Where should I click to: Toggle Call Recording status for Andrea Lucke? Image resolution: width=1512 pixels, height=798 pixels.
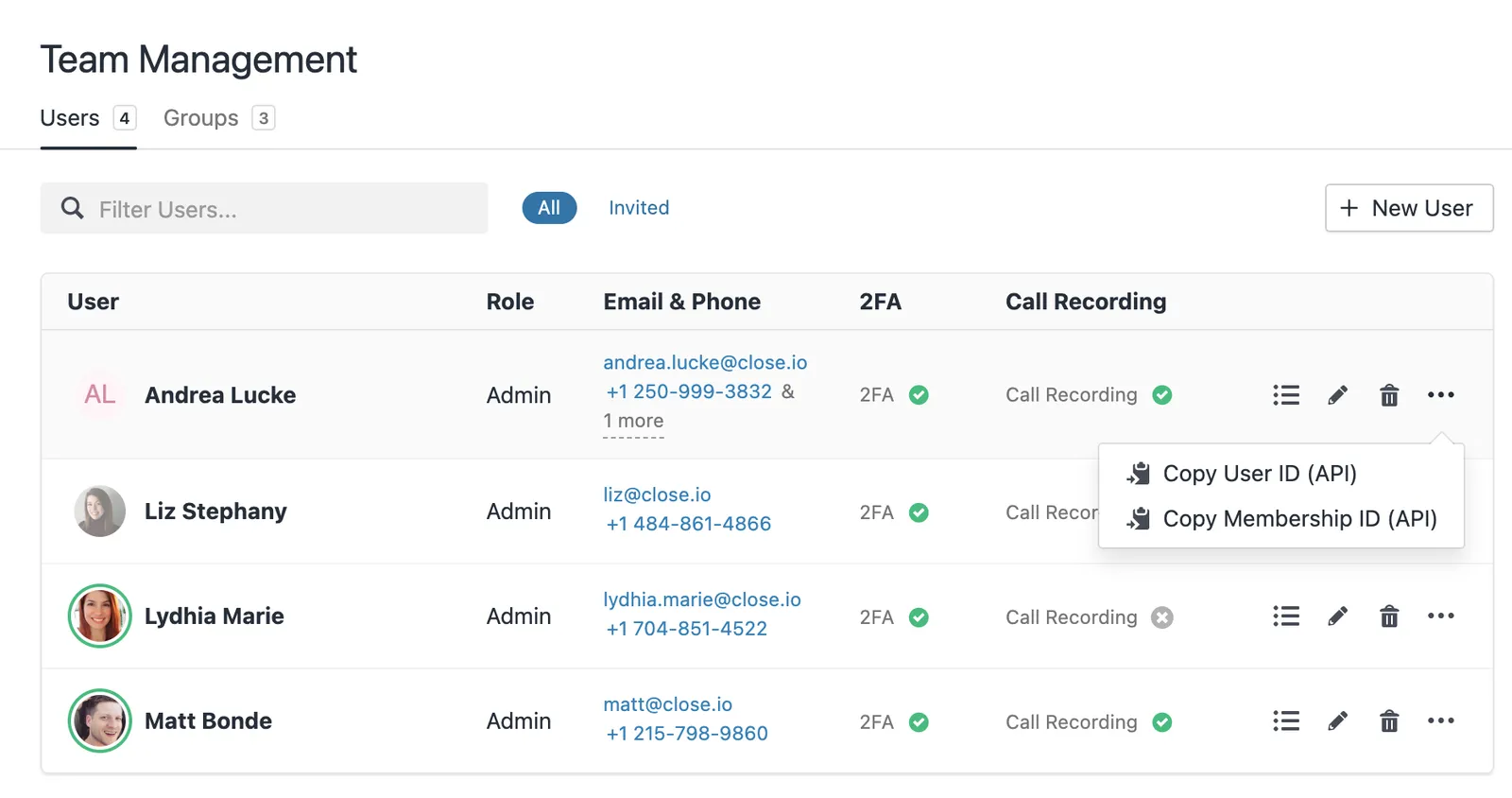(x=1162, y=395)
